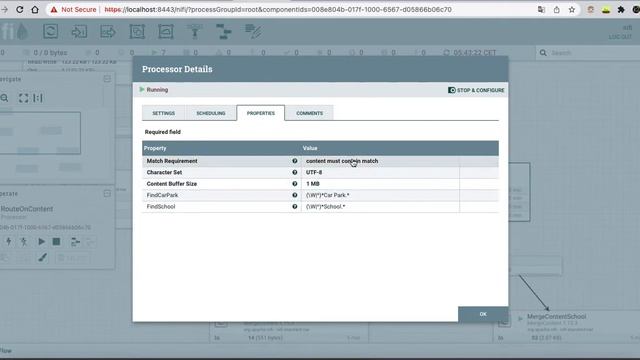Select the Properties tab
Screen dimensions: 640x360
(261, 113)
